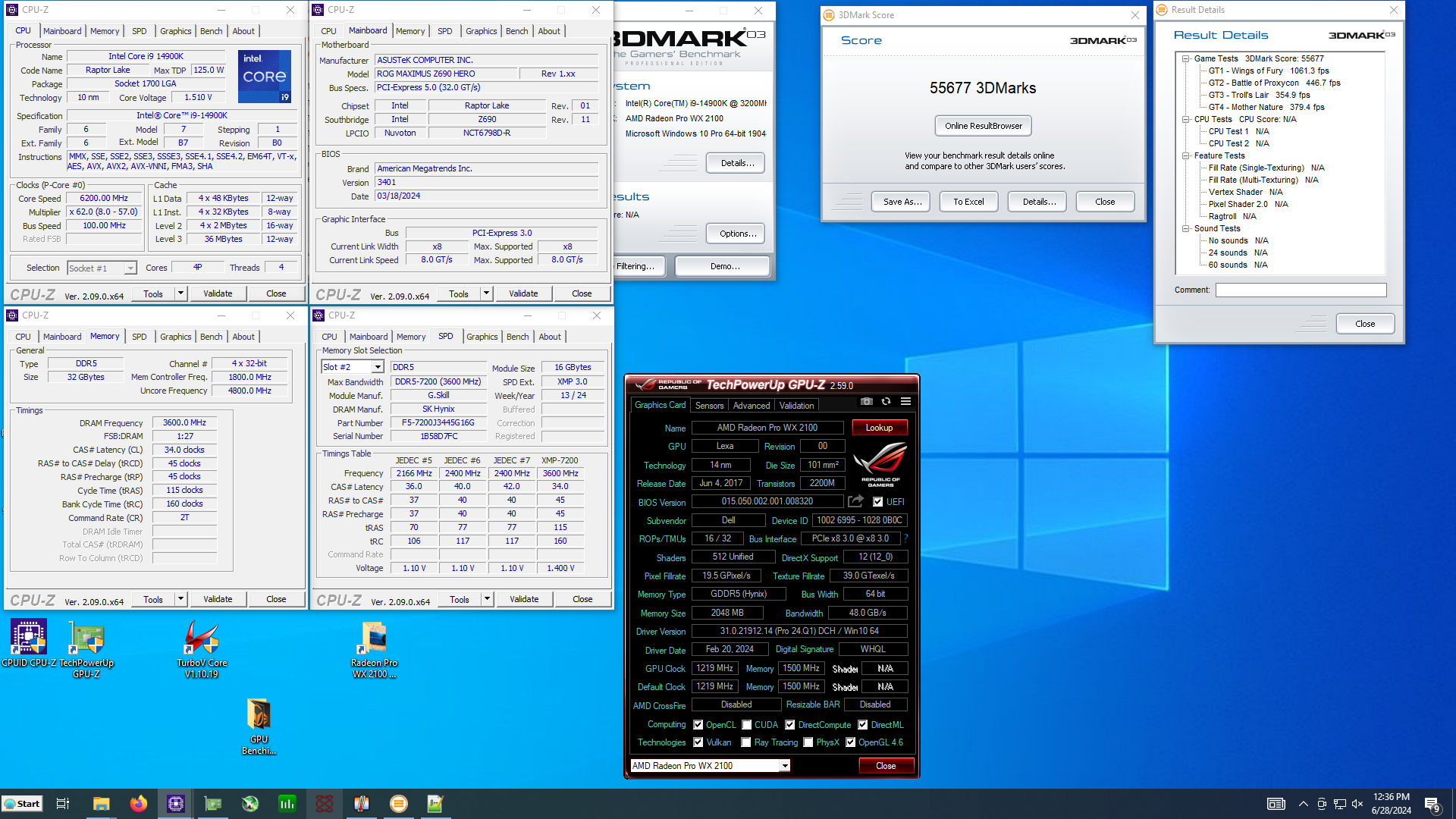The height and width of the screenshot is (819, 1456).
Task: Click the green bar chart taskbar icon
Action: click(287, 804)
